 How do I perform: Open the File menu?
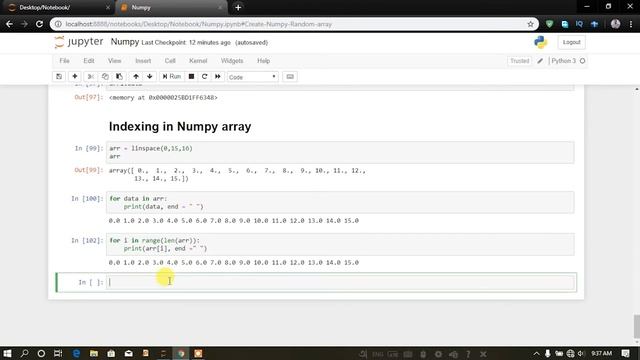click(x=64, y=61)
